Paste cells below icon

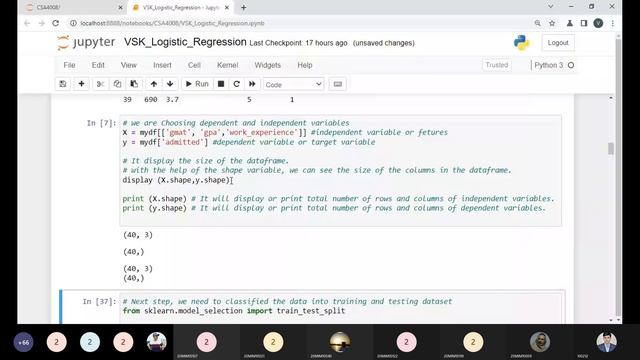coord(134,84)
